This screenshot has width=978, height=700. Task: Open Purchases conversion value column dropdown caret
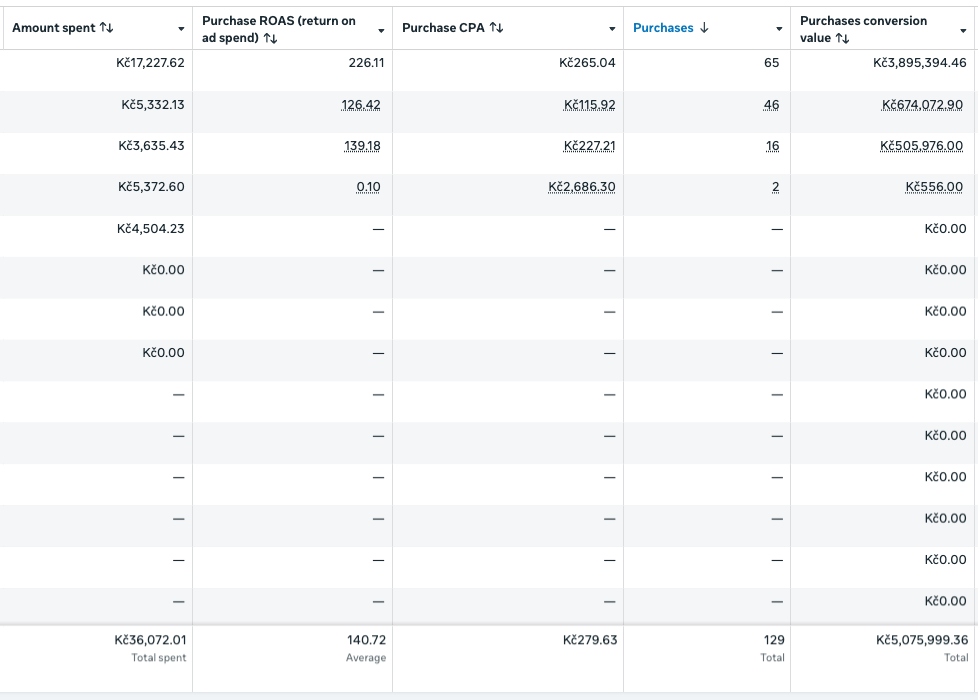click(963, 30)
